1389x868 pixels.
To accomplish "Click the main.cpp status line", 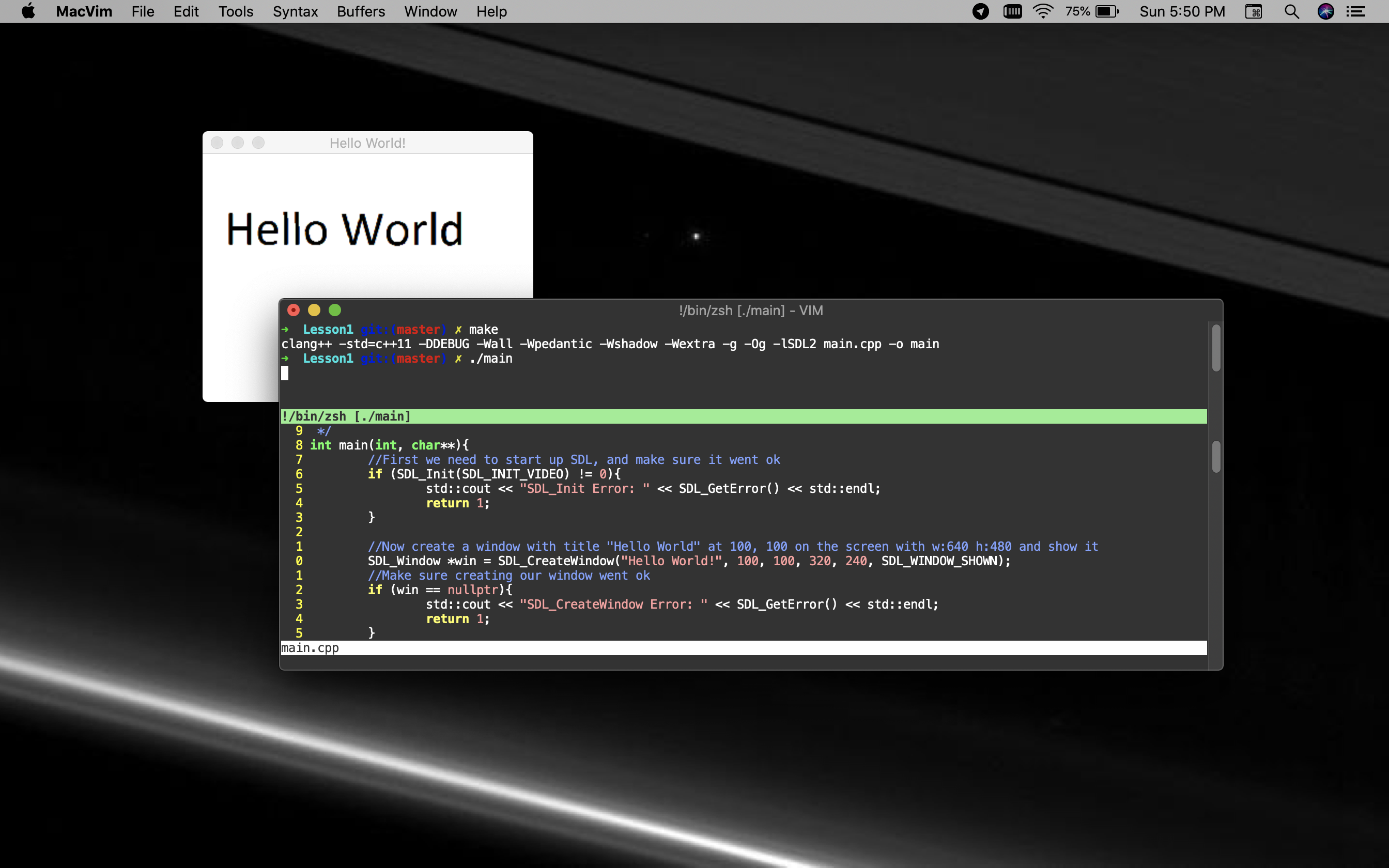I will [x=743, y=647].
